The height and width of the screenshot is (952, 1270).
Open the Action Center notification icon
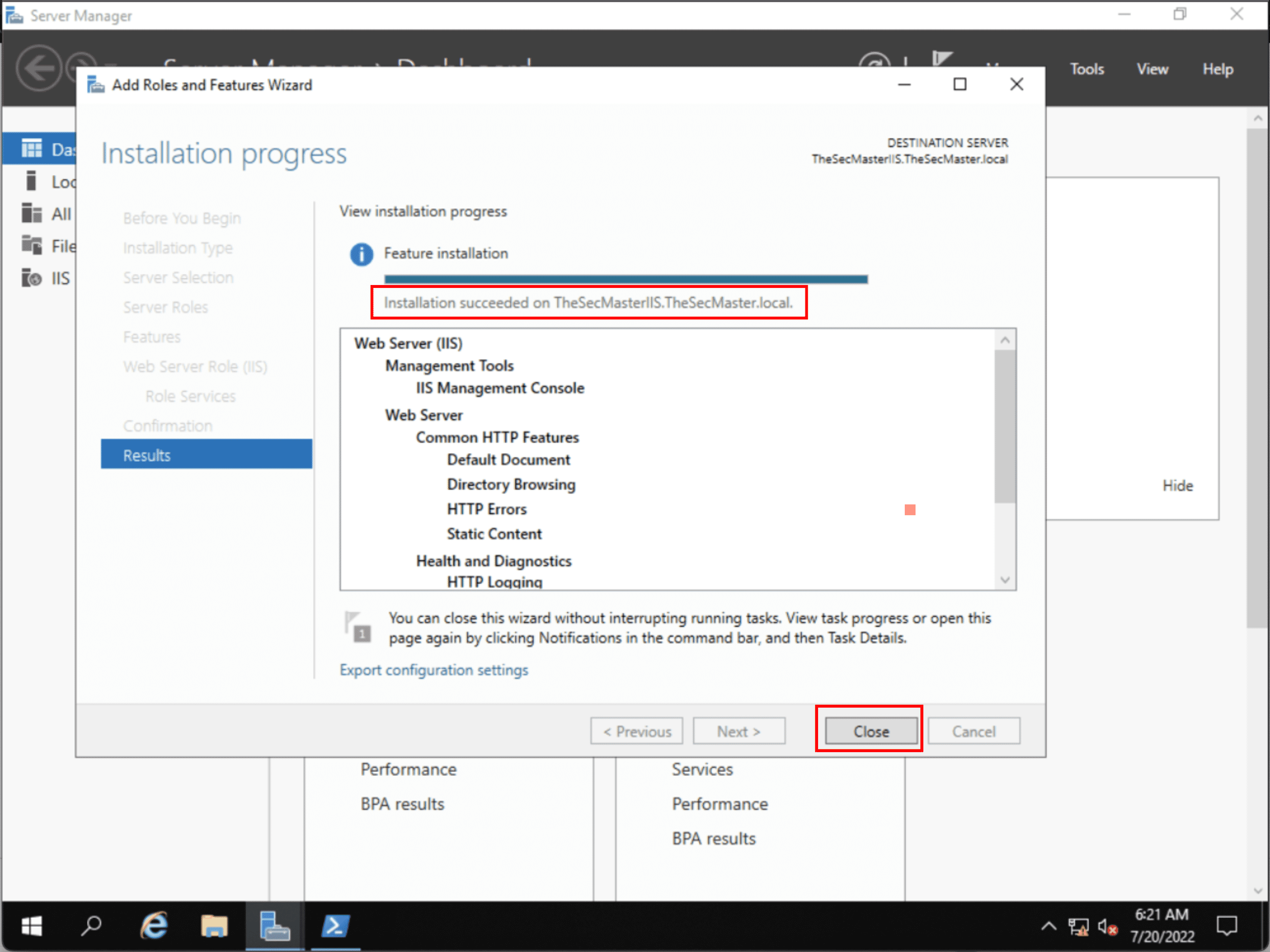pyautogui.click(x=1227, y=926)
